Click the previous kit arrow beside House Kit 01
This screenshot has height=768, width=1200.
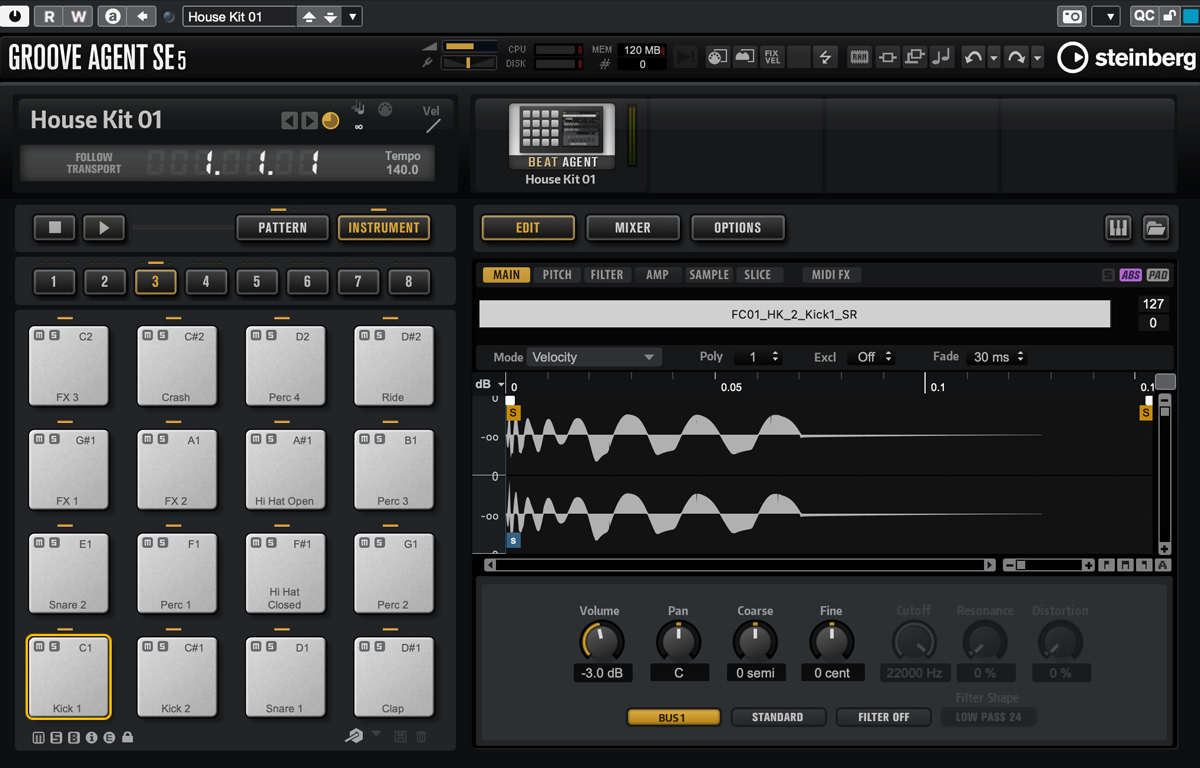point(289,121)
